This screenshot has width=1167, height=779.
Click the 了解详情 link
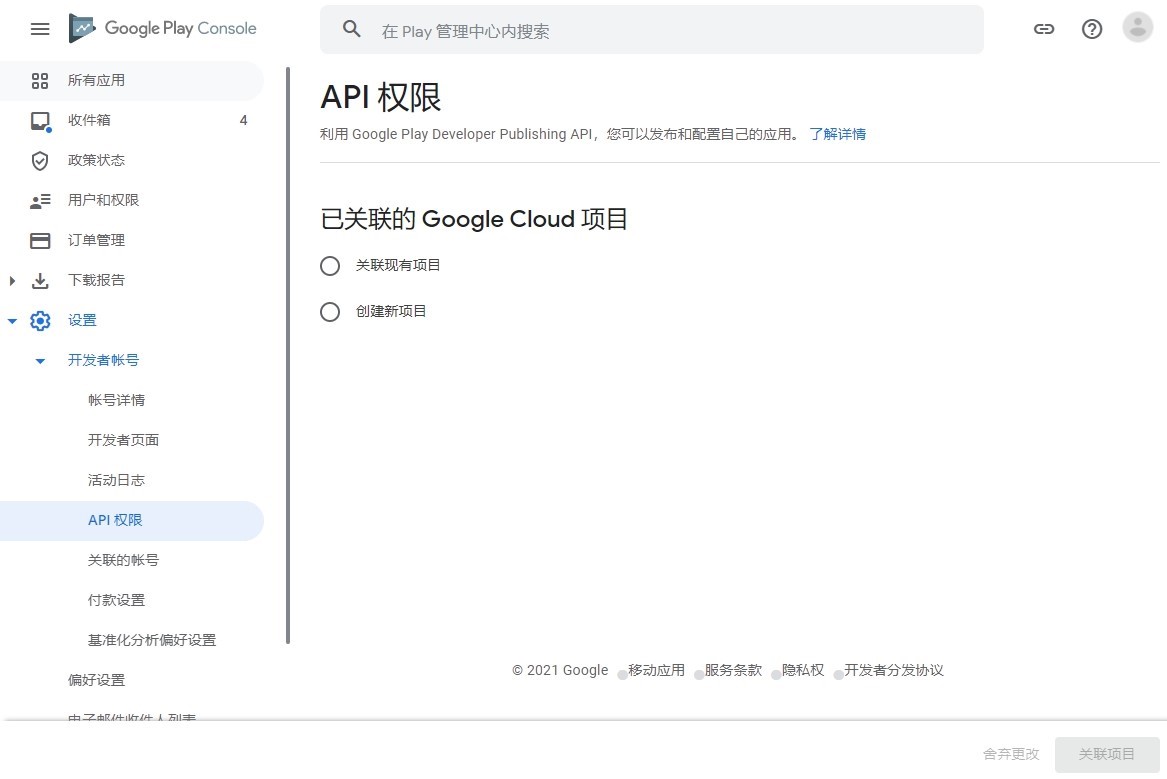point(838,135)
